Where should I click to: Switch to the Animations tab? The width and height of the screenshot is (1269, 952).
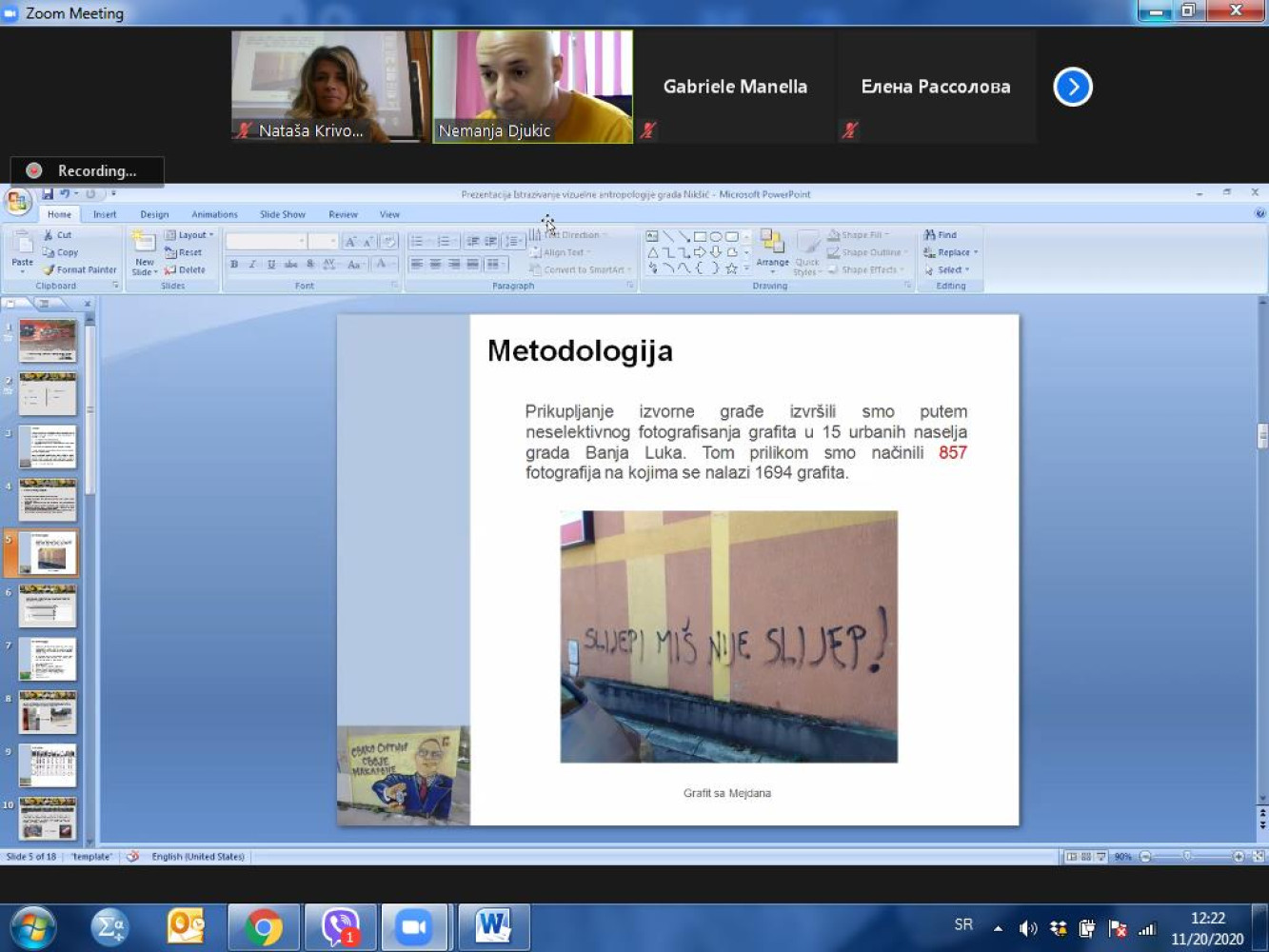coord(214,214)
